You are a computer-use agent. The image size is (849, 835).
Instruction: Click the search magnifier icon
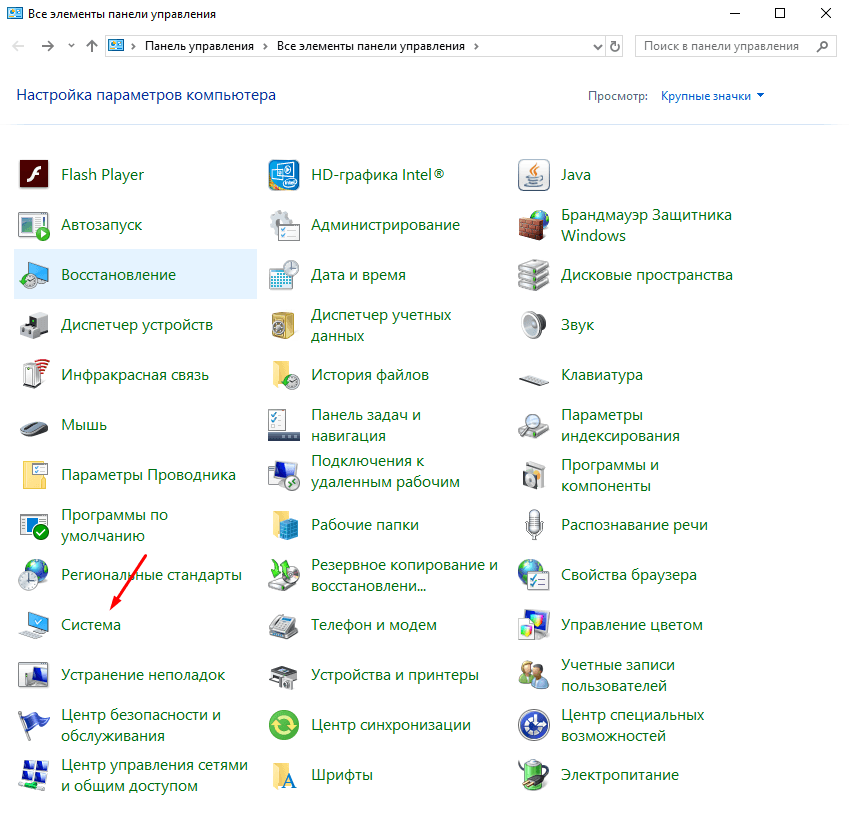(x=822, y=47)
